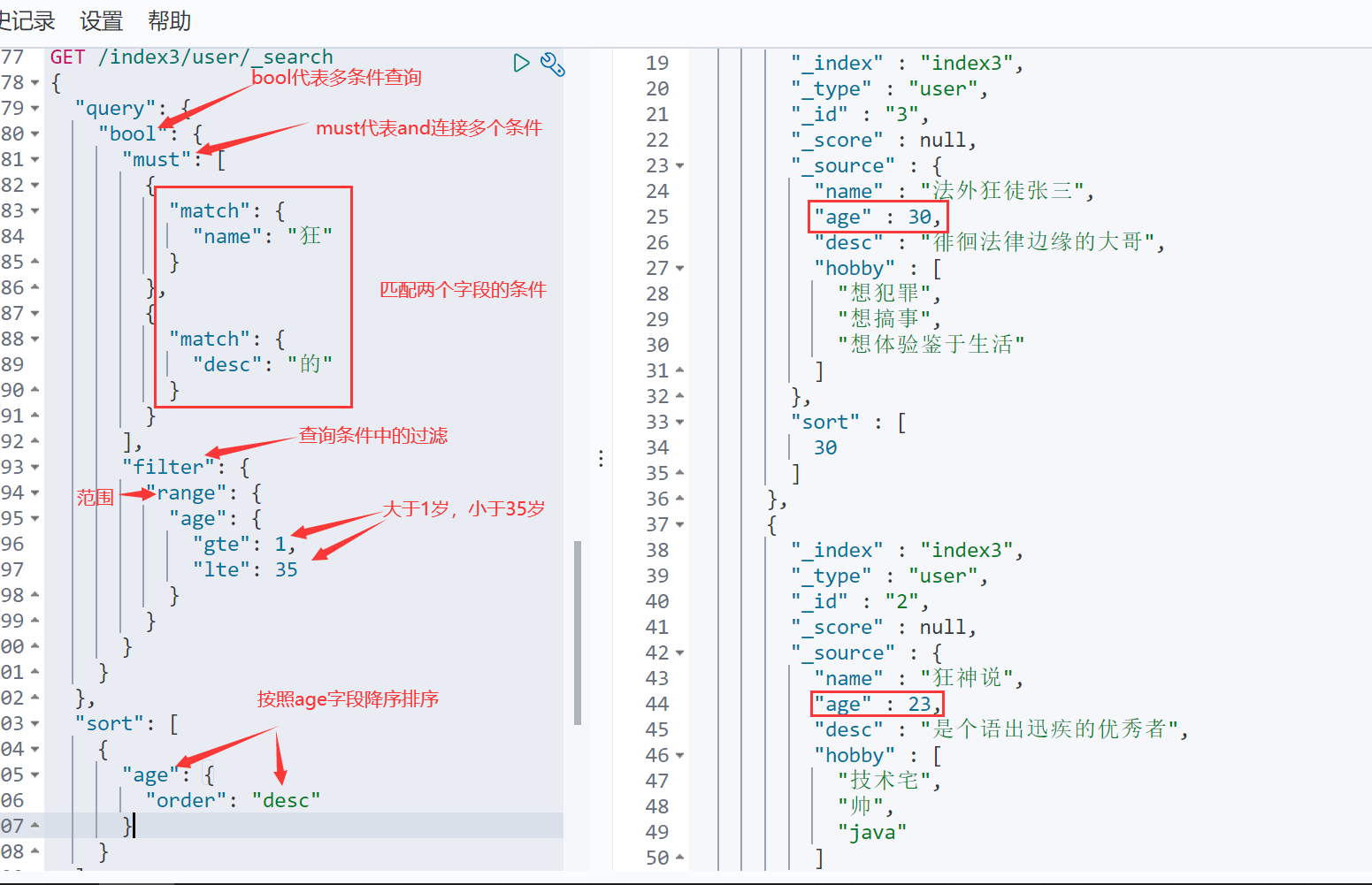Click the "age" : 23 response value
The width and height of the screenshot is (1372, 885).
point(878,705)
